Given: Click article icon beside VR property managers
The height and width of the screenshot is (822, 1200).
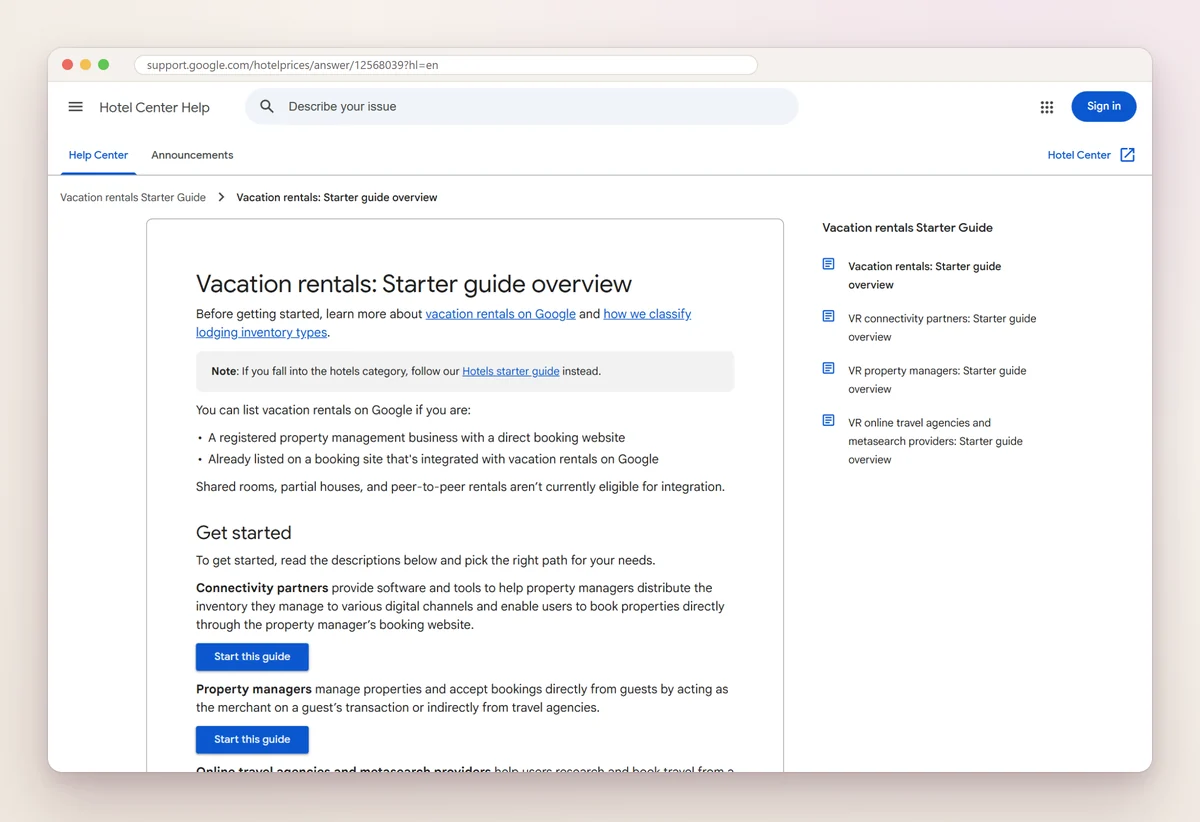Looking at the screenshot, I should (x=828, y=368).
